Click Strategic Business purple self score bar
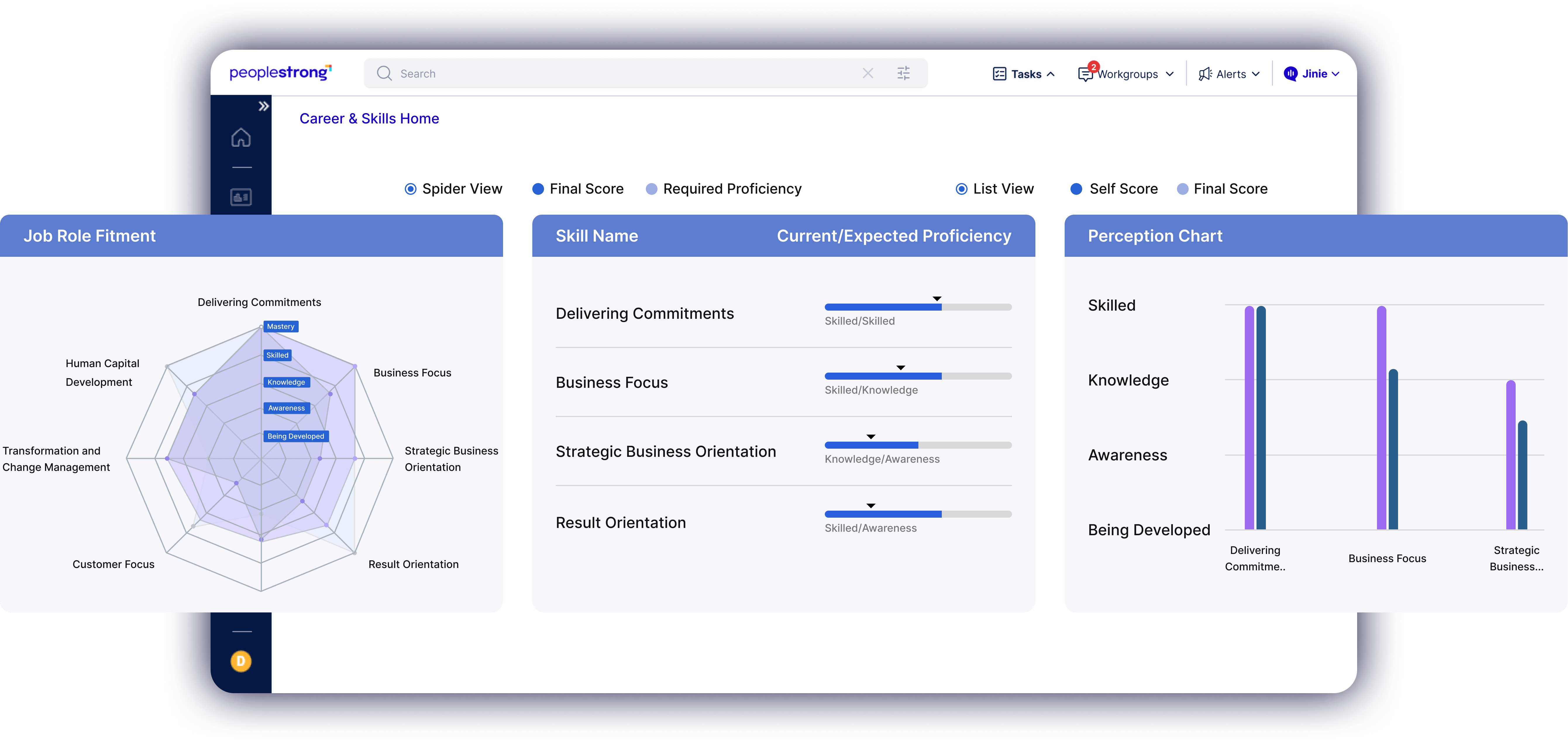The image size is (1568, 742). coord(1511,455)
